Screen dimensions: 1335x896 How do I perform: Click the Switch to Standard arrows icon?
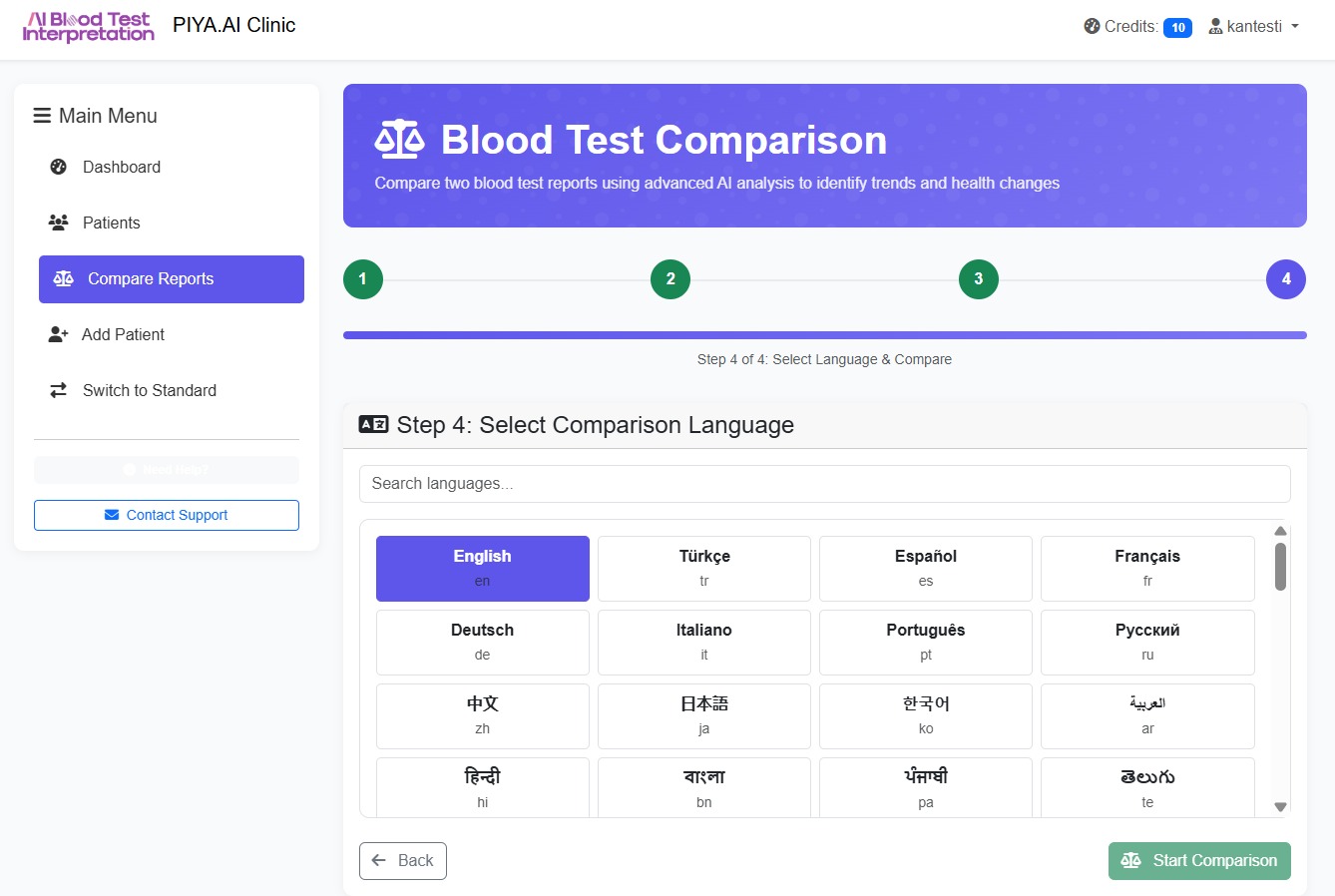tap(58, 391)
